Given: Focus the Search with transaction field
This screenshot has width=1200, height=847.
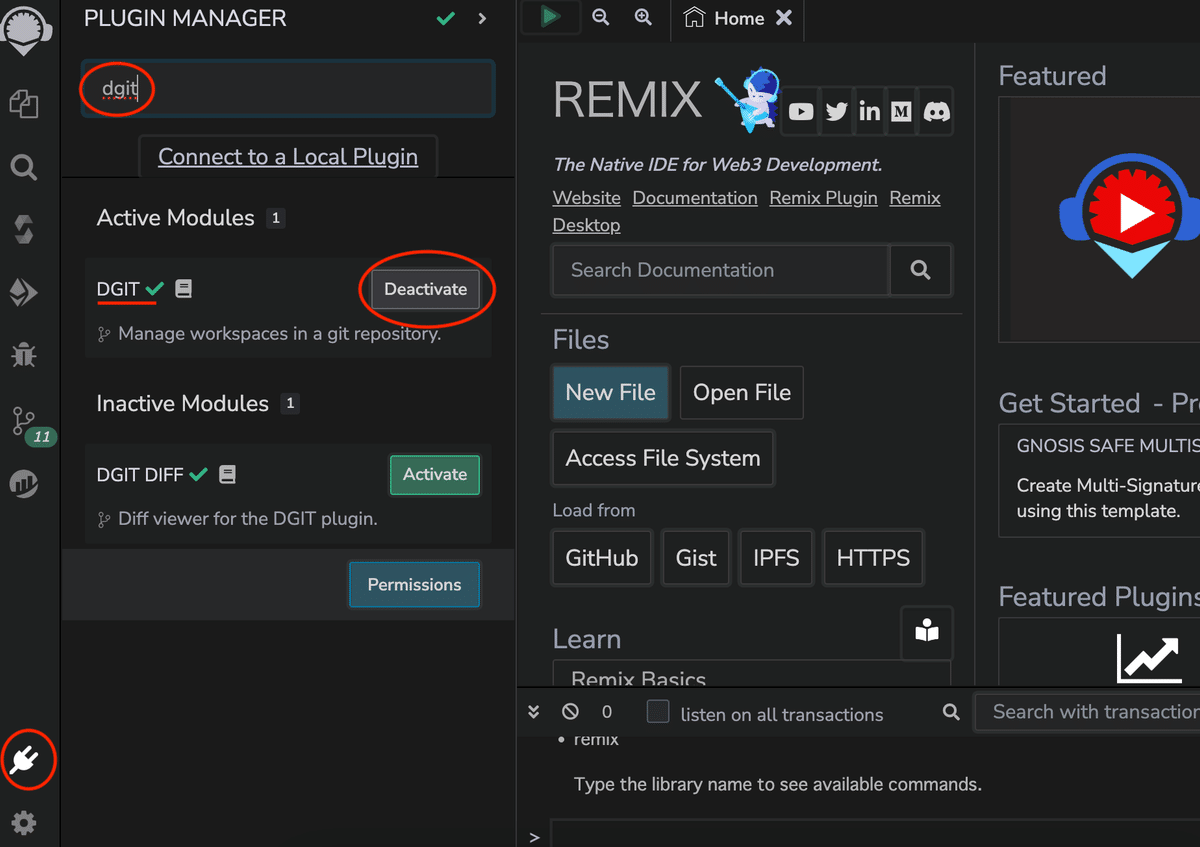Looking at the screenshot, I should pos(1088,712).
